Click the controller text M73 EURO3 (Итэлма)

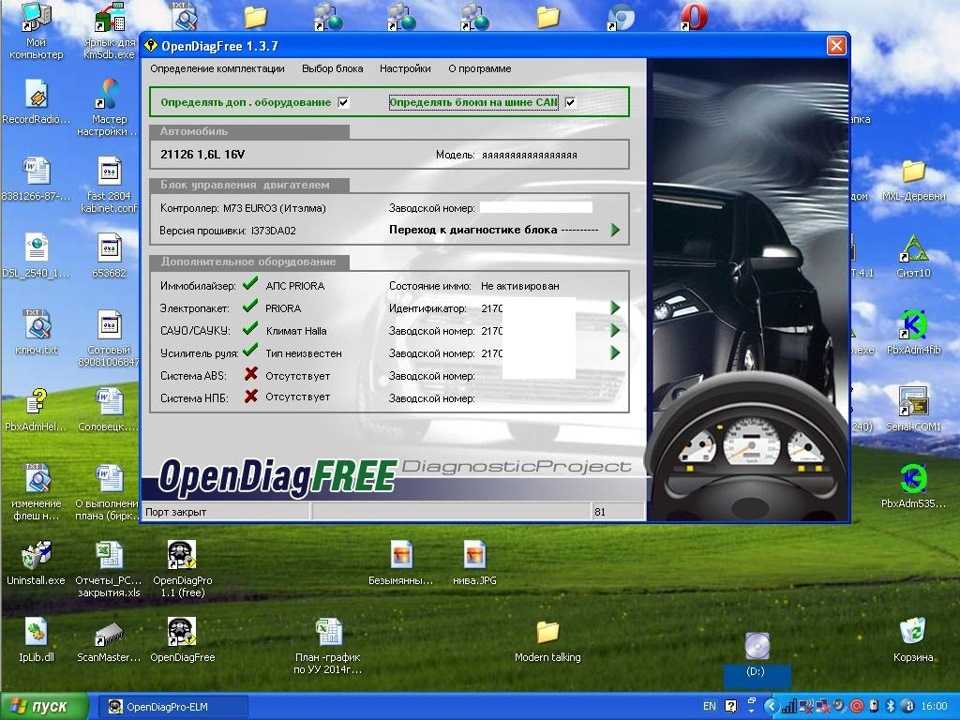point(274,208)
